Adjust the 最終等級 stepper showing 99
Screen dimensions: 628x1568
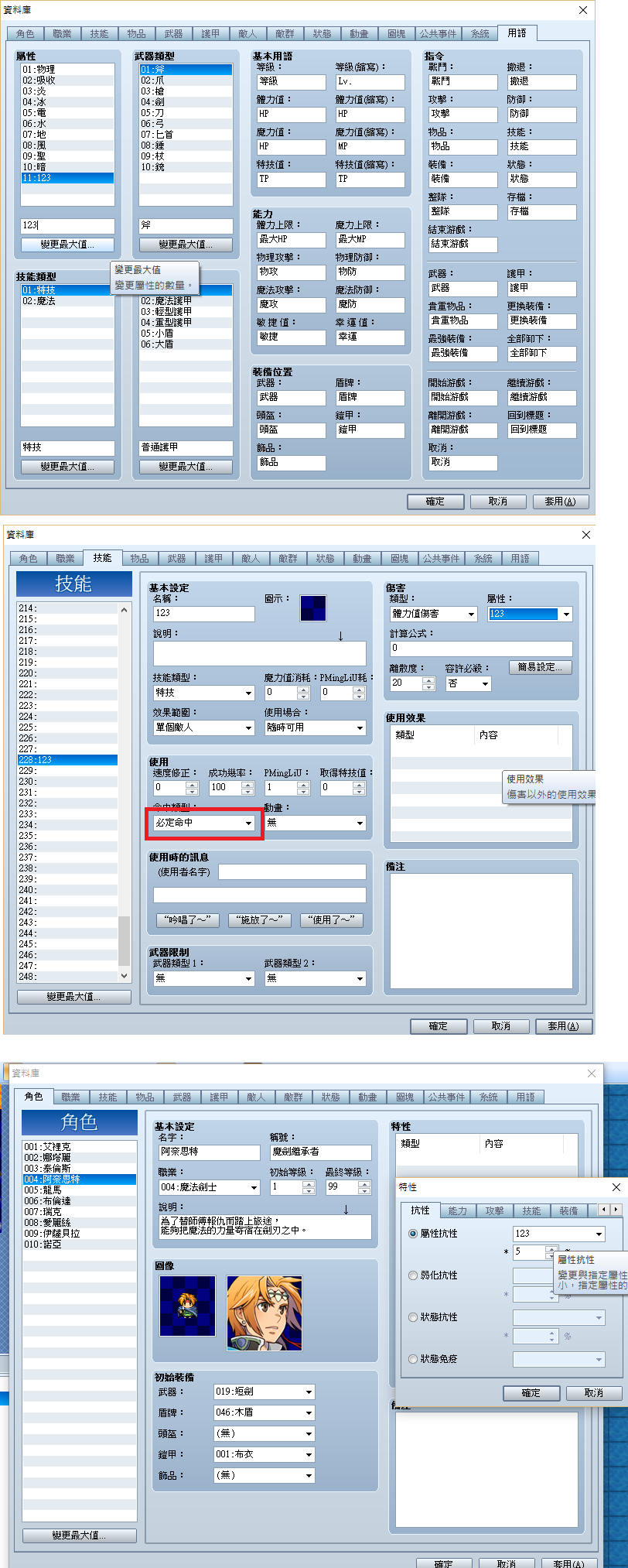[x=365, y=1187]
